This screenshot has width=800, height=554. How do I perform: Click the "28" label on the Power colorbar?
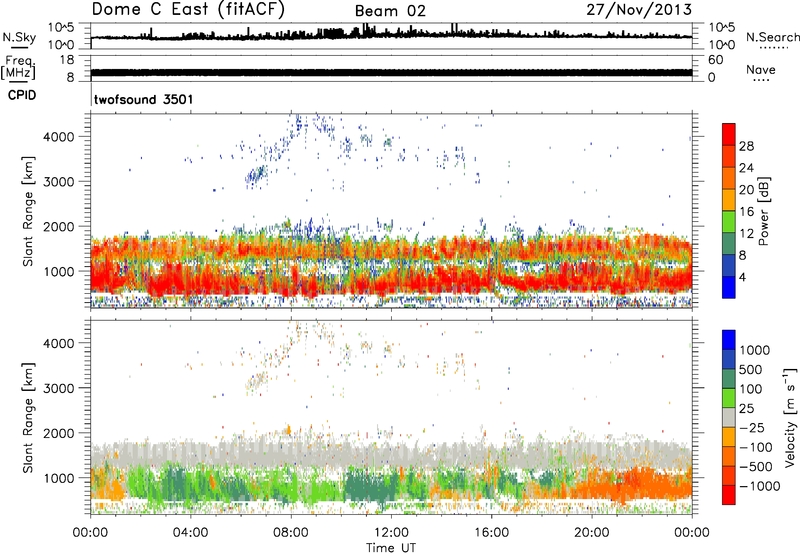[x=746, y=146]
